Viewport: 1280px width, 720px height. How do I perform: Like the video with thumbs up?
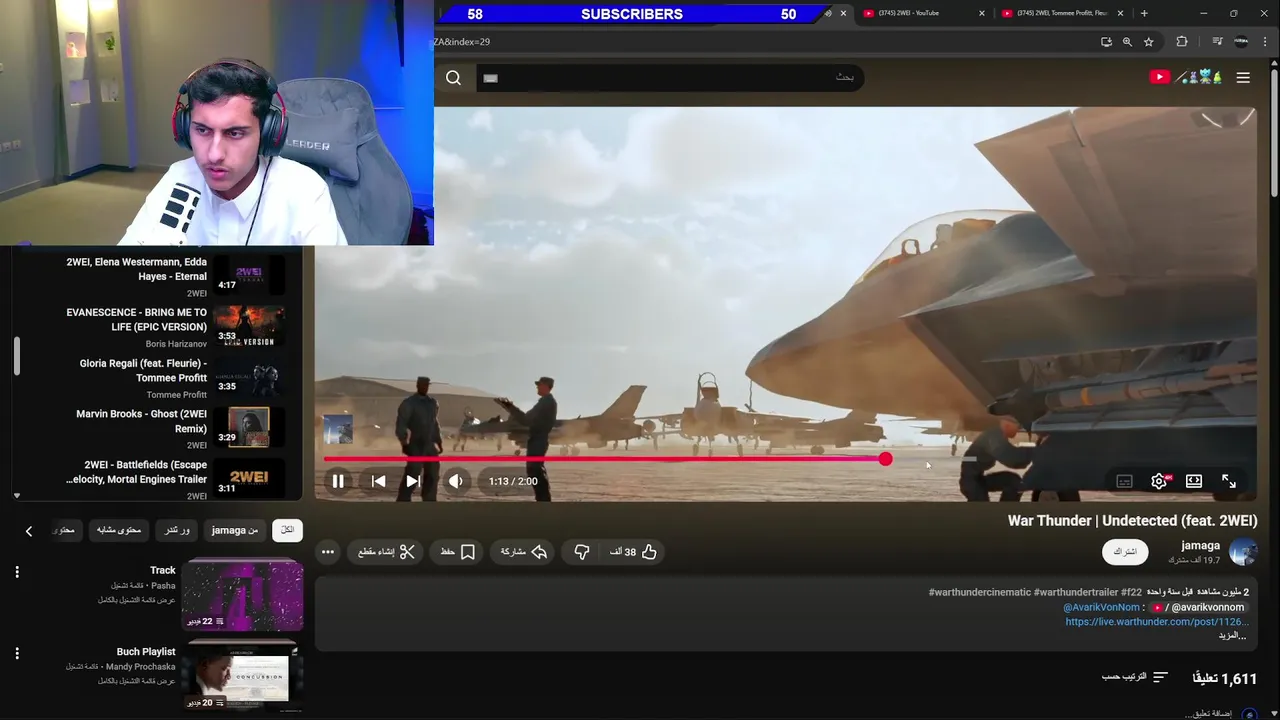[x=634, y=552]
